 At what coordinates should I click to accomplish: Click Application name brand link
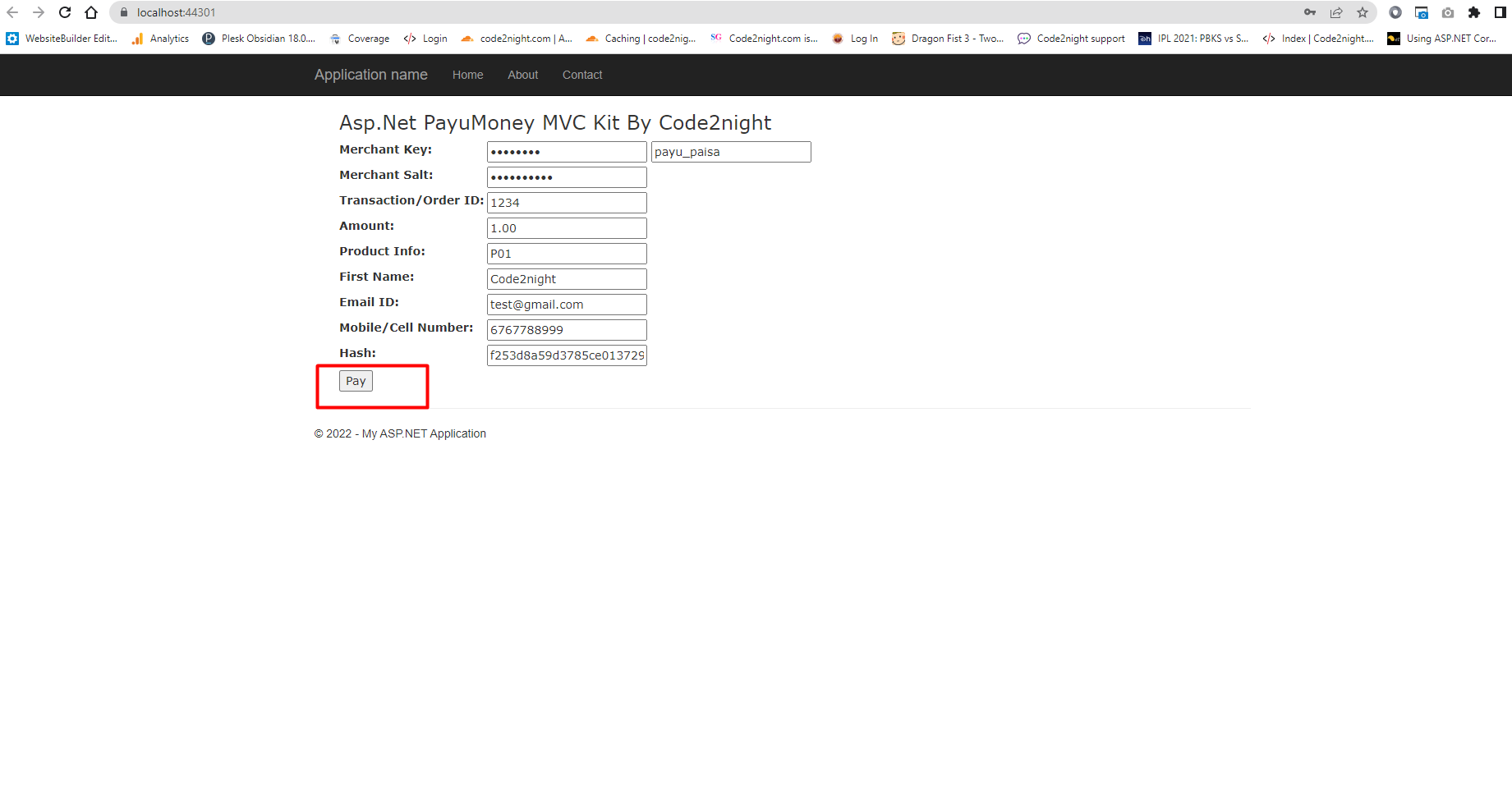point(371,75)
